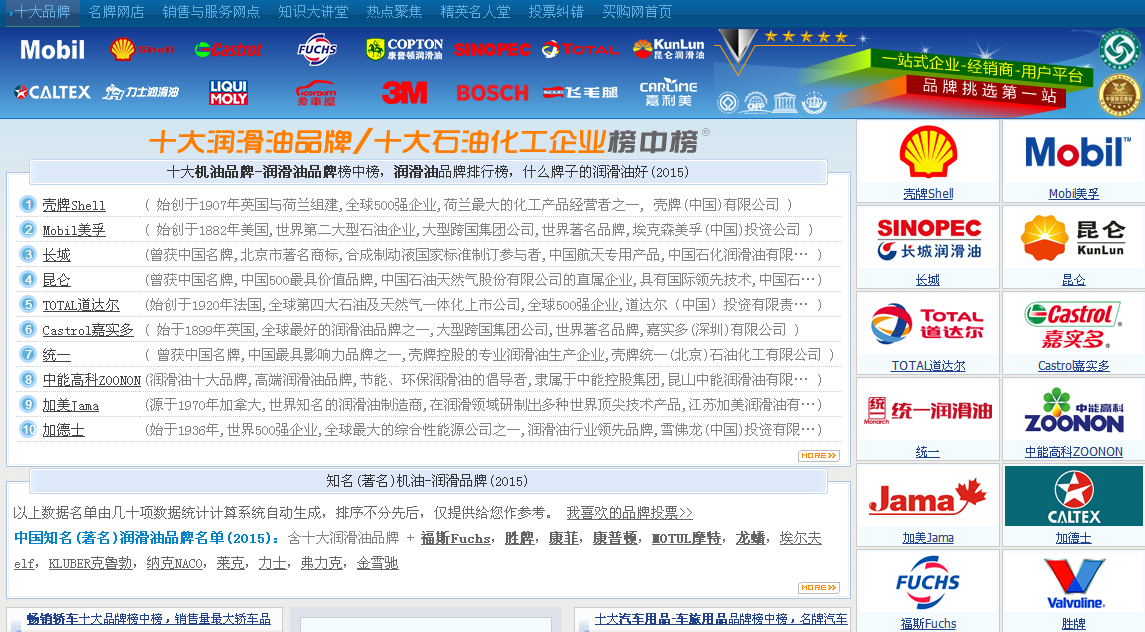Open the 我喜欢的品牌投票>> link

[x=629, y=513]
